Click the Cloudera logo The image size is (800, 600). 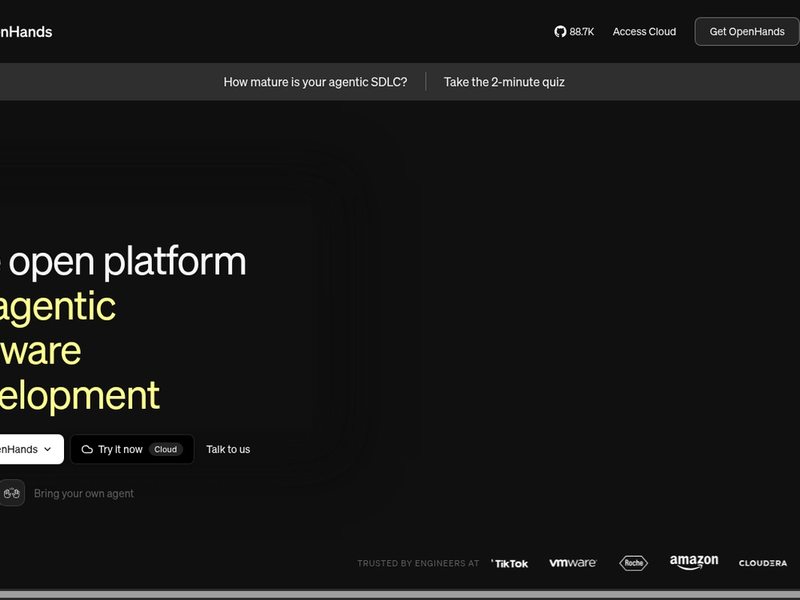tap(763, 563)
